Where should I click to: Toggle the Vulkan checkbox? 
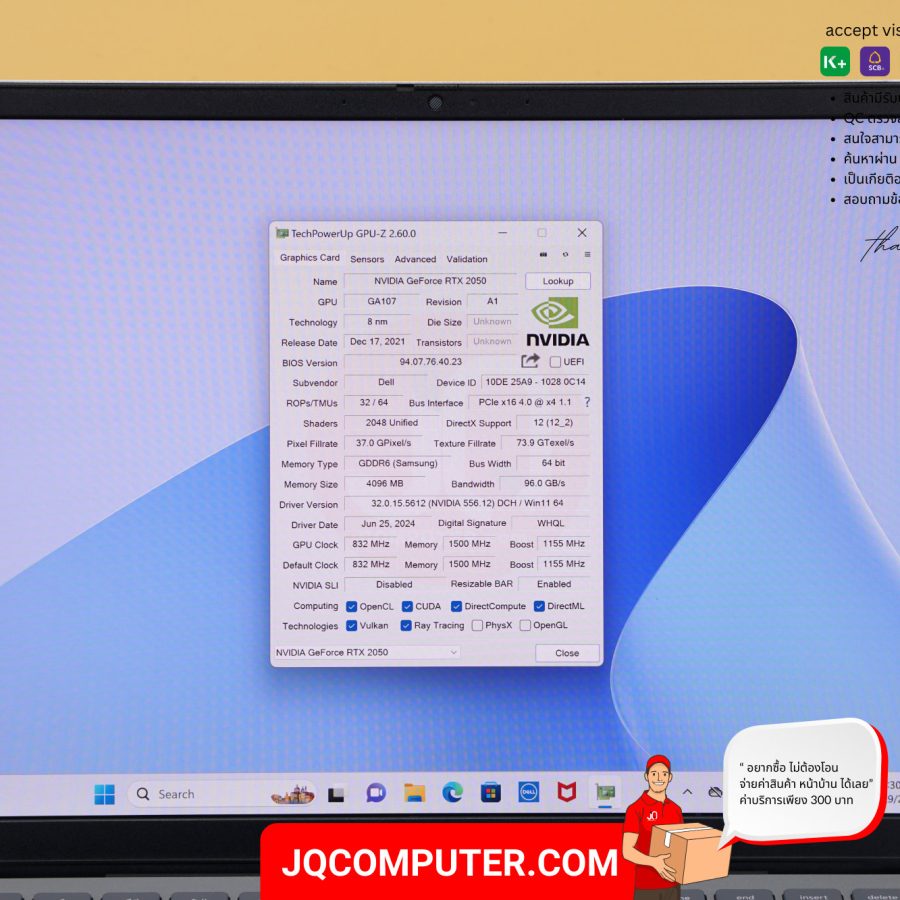(352, 626)
